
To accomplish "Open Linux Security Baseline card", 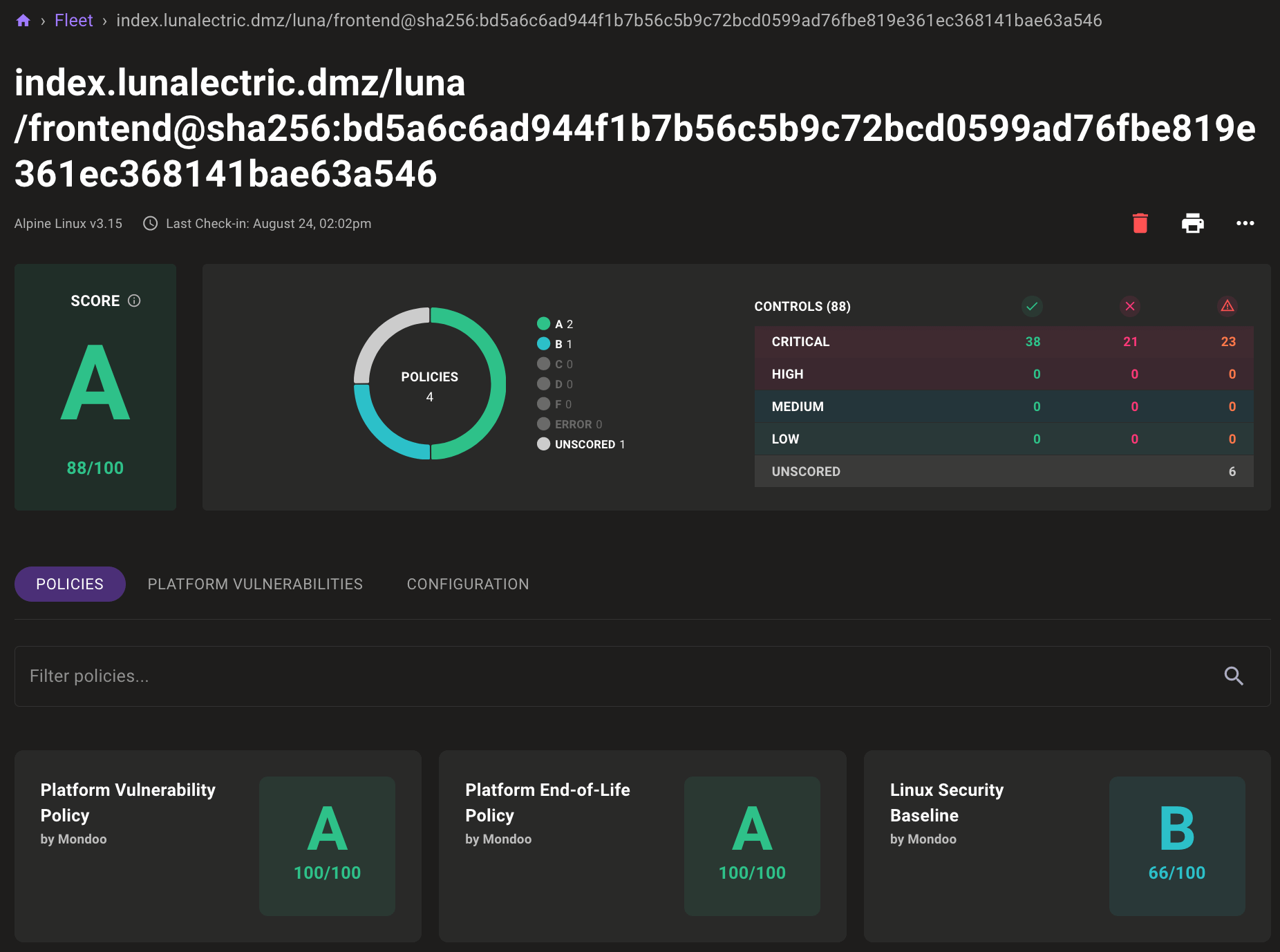I will click(x=1066, y=846).
